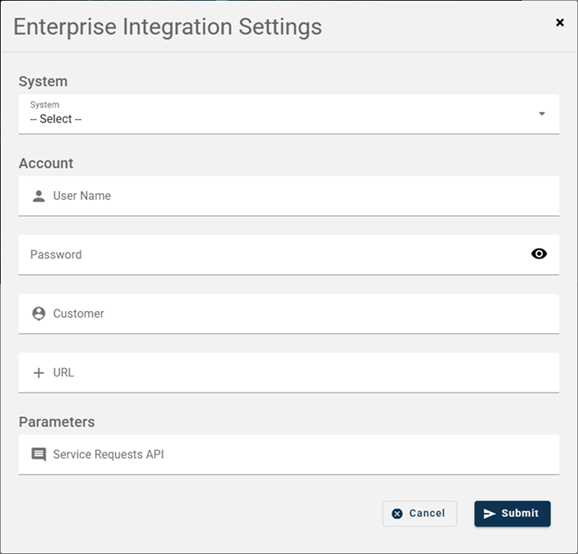578x554 pixels.
Task: Focus the Password input field
Action: (x=289, y=255)
